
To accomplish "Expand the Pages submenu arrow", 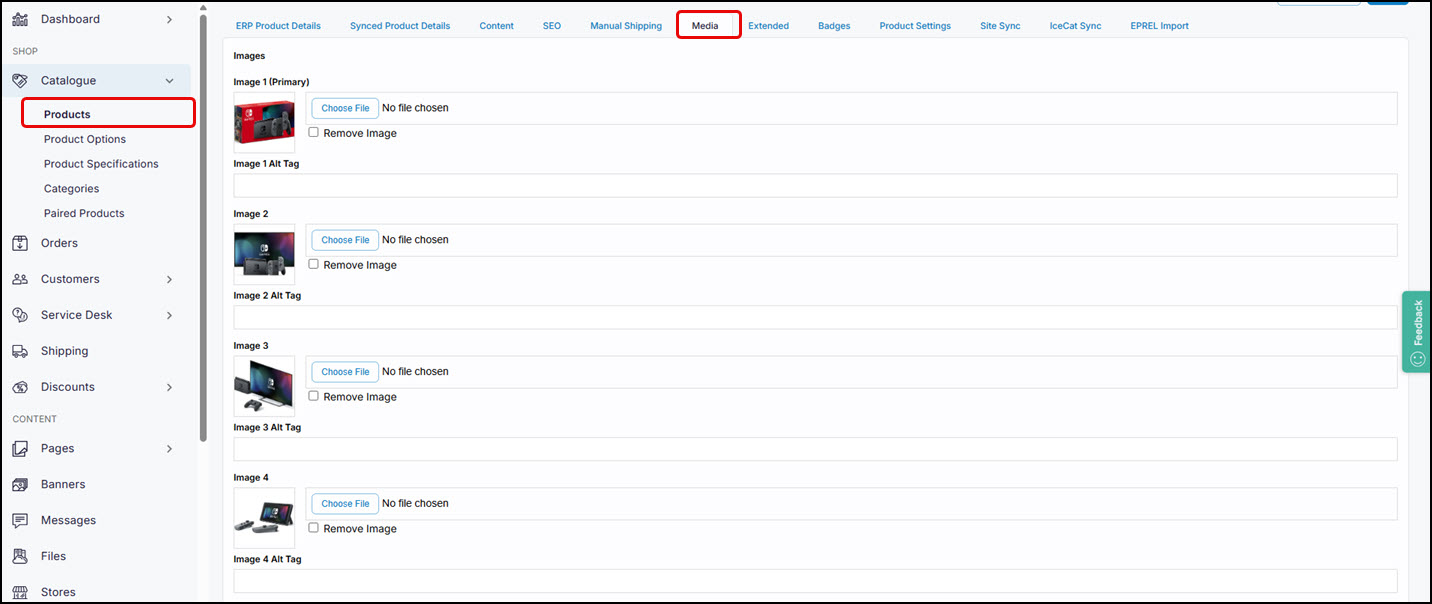I will [x=169, y=449].
